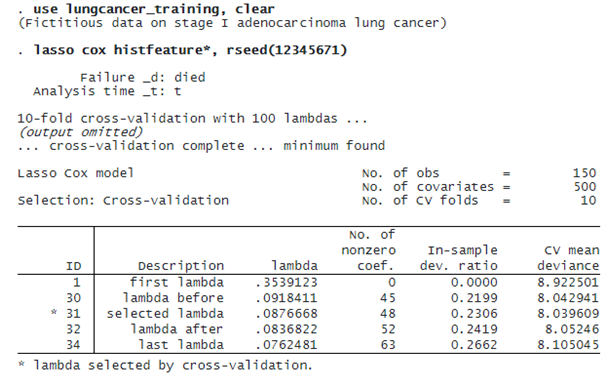The height and width of the screenshot is (374, 610).
Task: Click the 'Analysis time _t: t' line
Action: (107, 91)
